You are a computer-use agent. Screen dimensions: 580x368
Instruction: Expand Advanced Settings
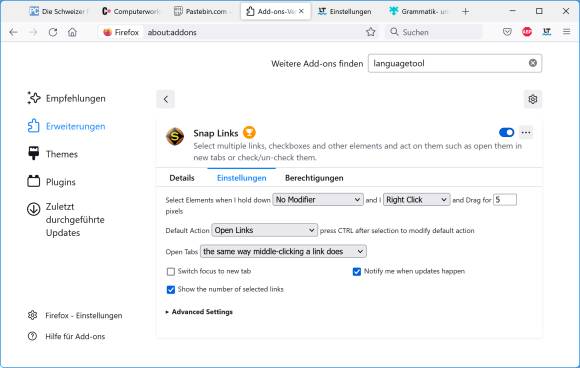[x=199, y=312]
